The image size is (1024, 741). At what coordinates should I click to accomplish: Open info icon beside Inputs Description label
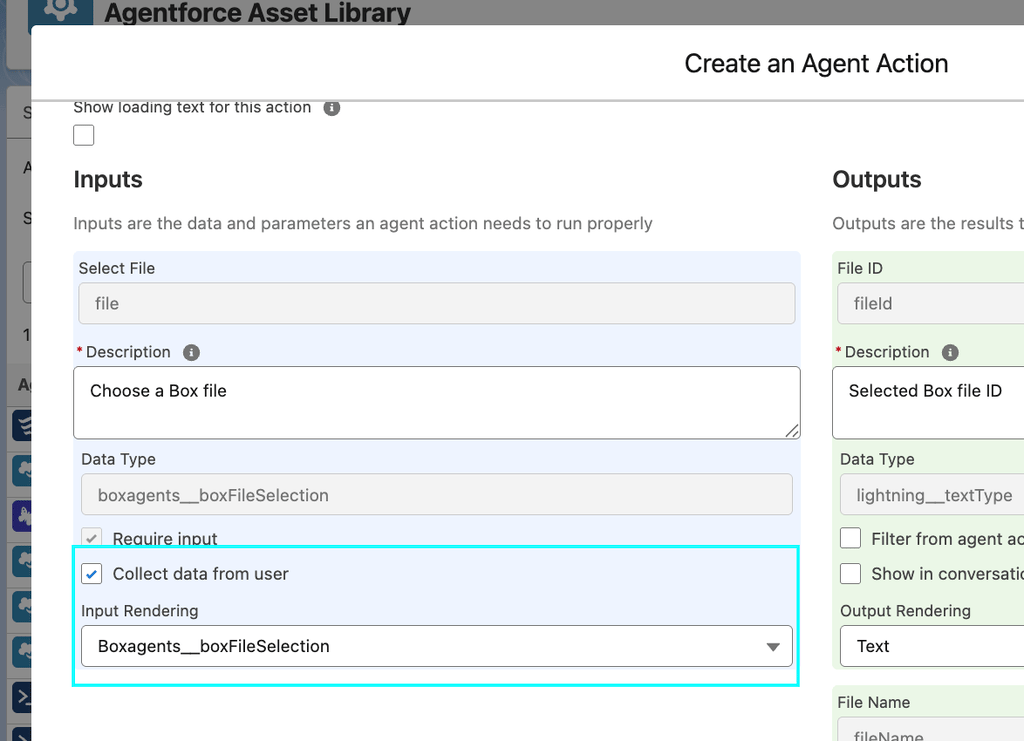191,353
